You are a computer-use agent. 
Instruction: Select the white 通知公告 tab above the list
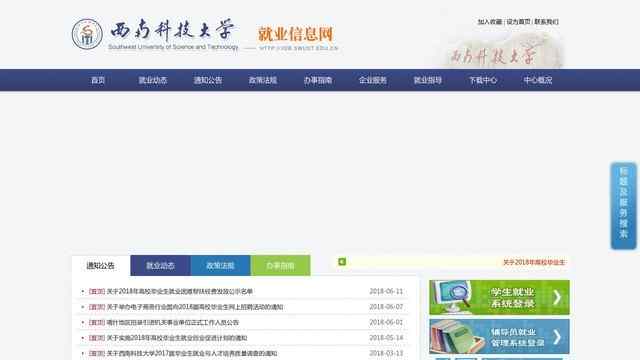101,266
